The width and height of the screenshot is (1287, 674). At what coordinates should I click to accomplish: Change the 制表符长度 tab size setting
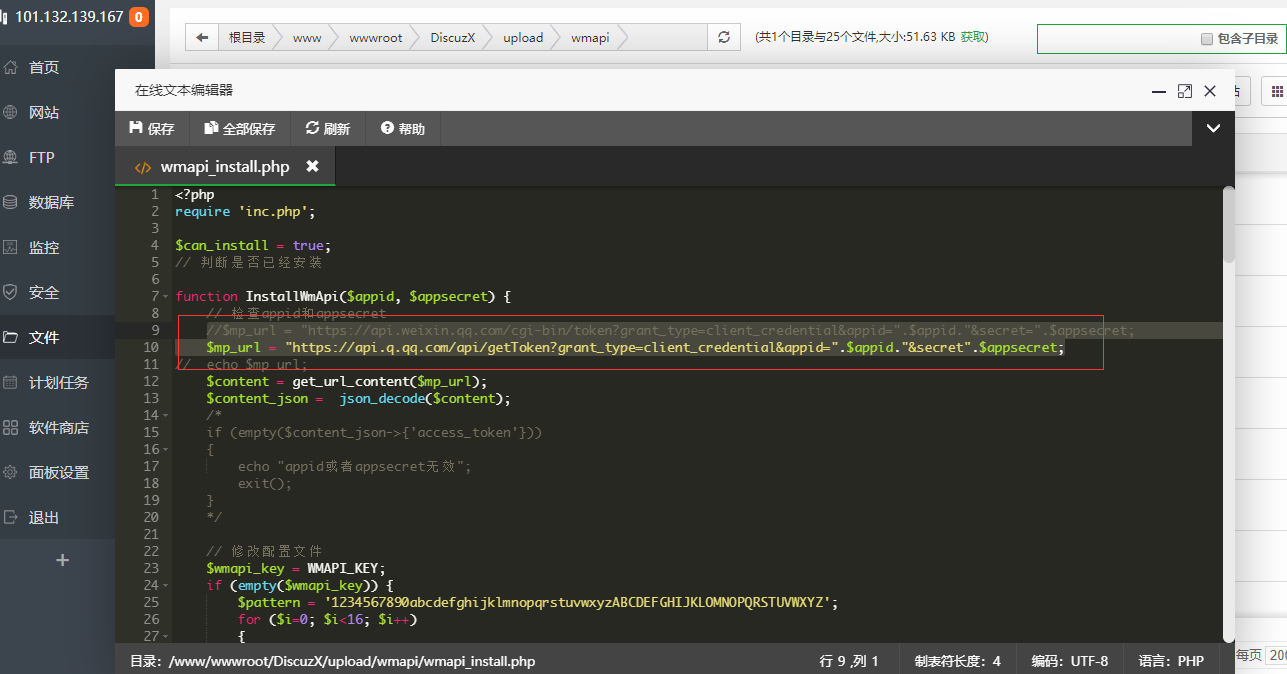(957, 661)
